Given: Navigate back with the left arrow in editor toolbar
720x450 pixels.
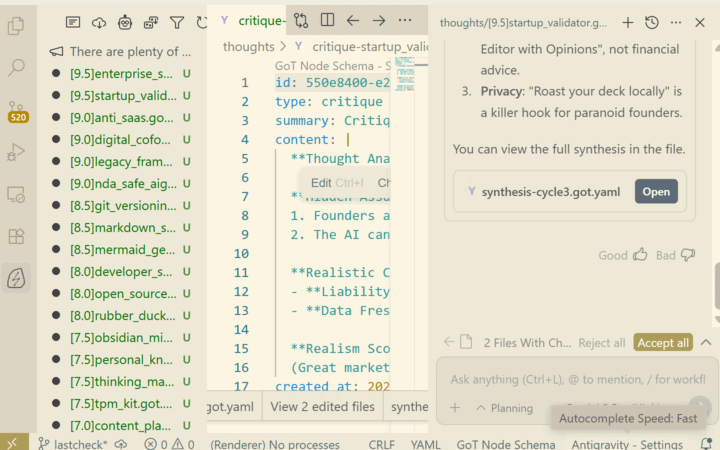Looking at the screenshot, I should [353, 20].
